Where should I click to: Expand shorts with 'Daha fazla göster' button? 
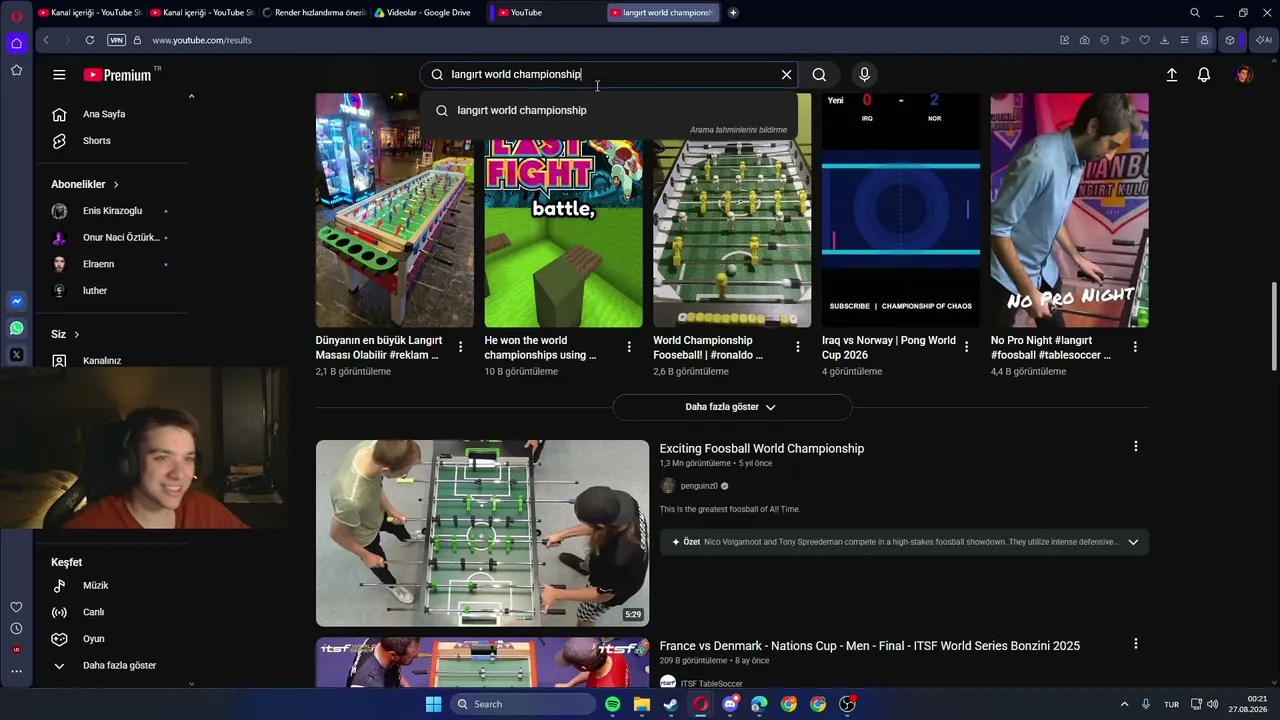(732, 407)
